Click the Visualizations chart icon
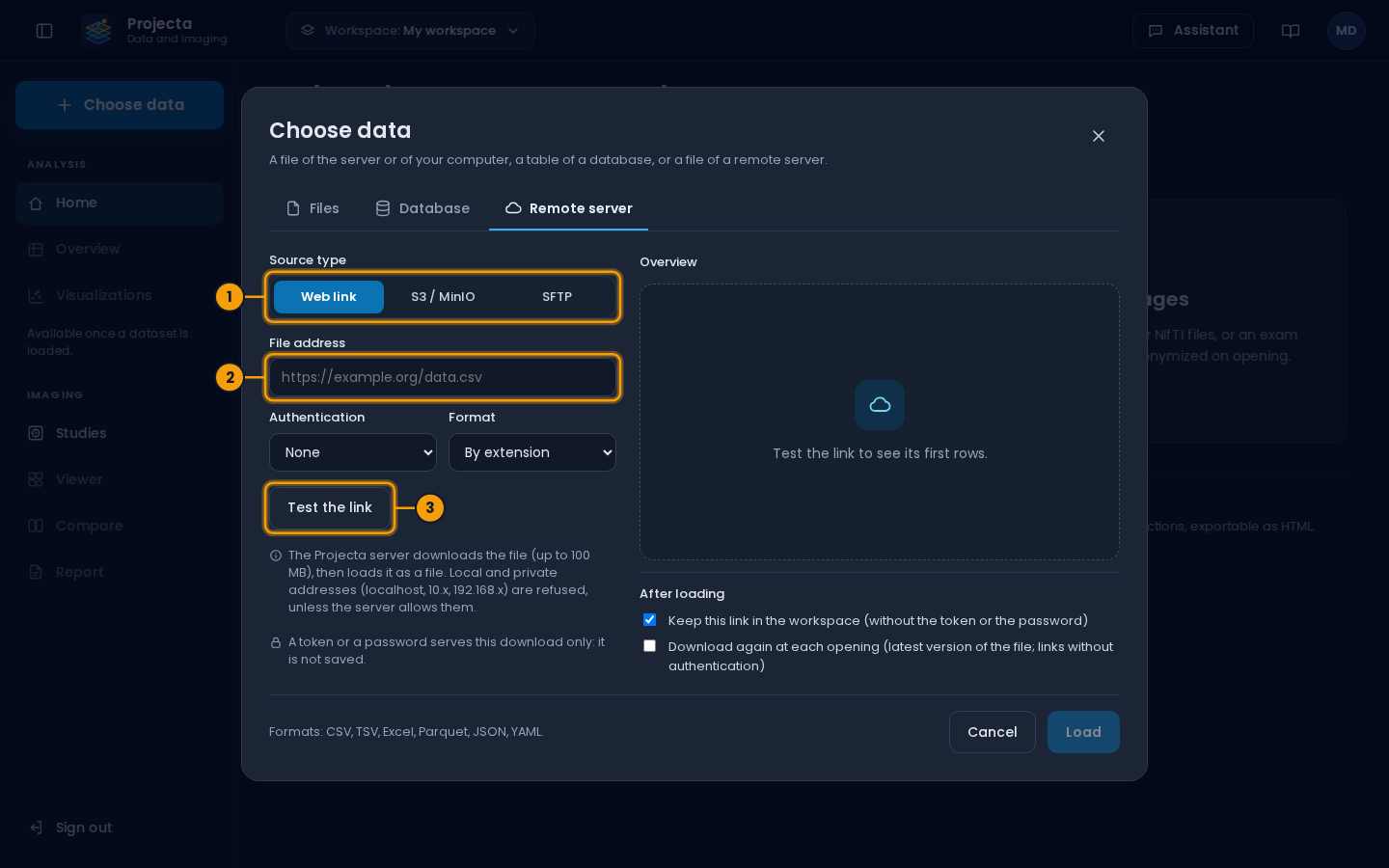Screen dimensions: 1389x868 click(36, 296)
